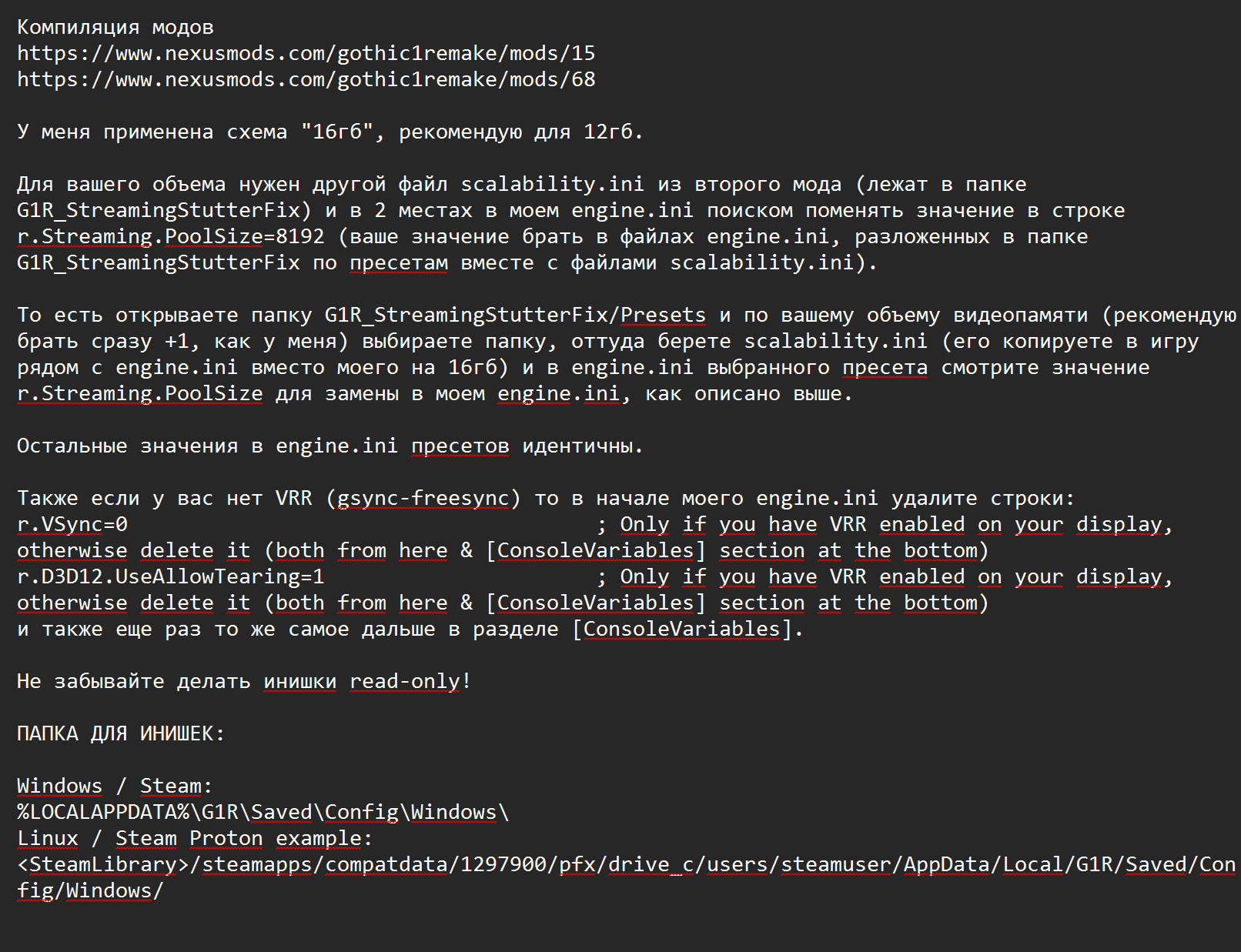Click the 'r.D3D12.UseAllowTearing=1' line
1241x952 pixels.
tap(171, 576)
